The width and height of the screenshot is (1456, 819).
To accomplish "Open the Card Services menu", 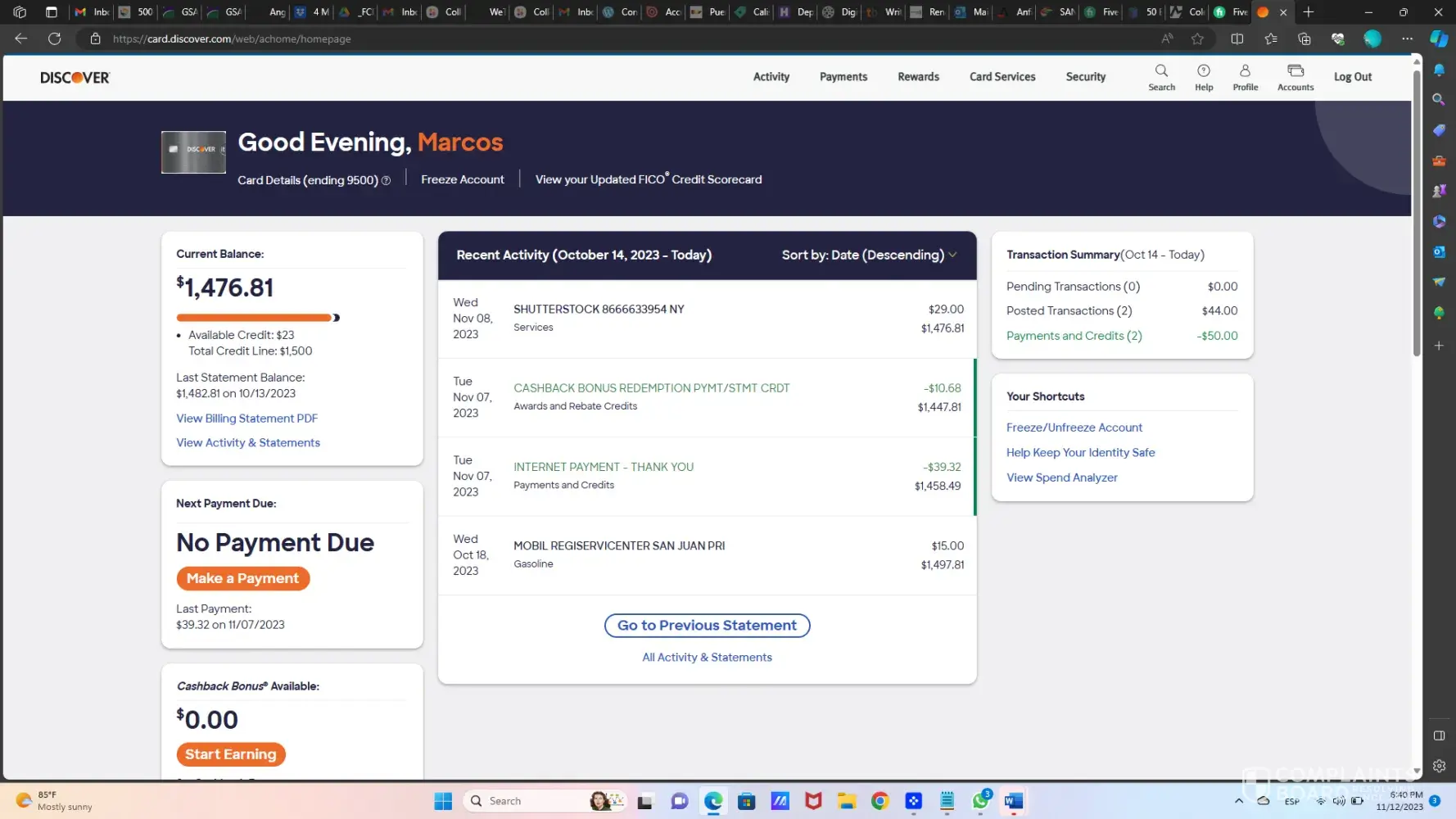I will point(1002,77).
